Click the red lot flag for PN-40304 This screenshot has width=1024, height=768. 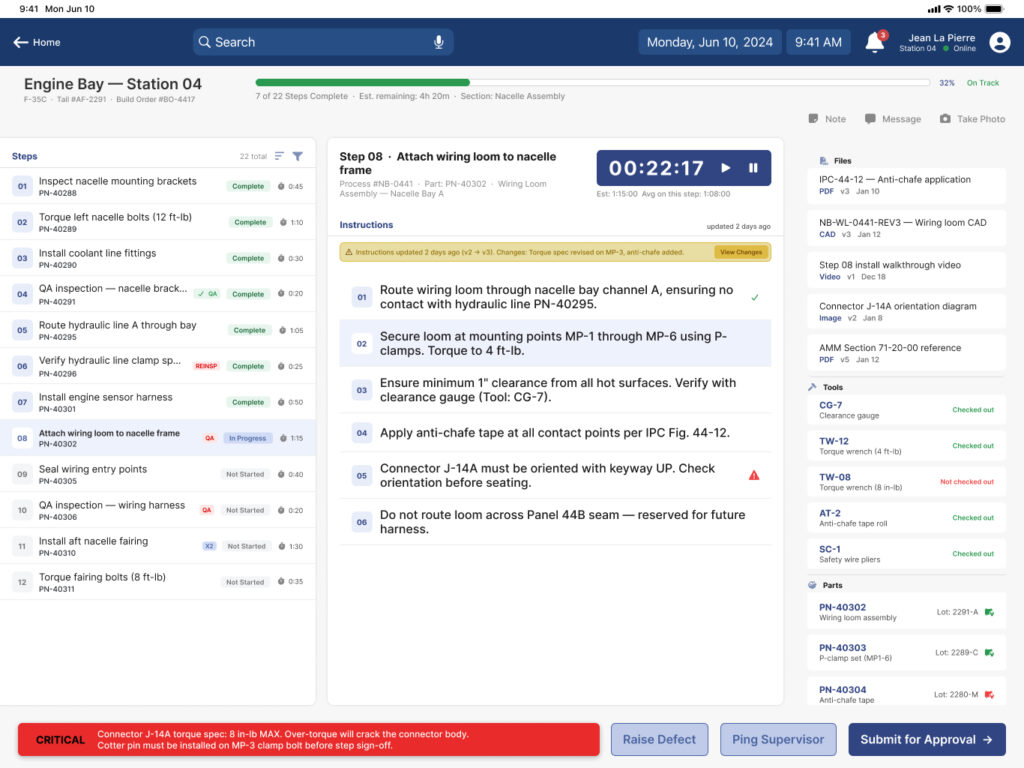(x=989, y=694)
